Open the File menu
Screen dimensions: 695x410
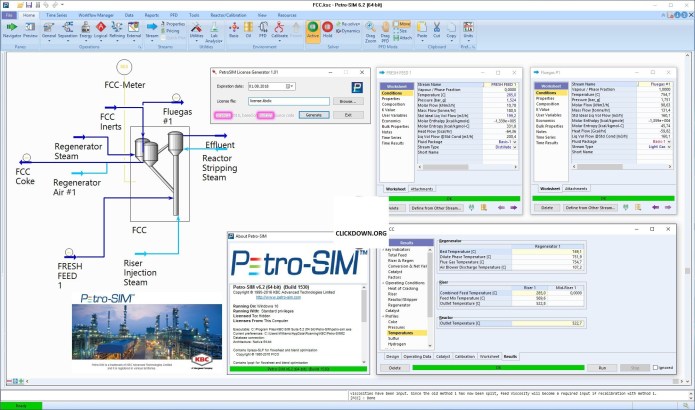(9, 15)
